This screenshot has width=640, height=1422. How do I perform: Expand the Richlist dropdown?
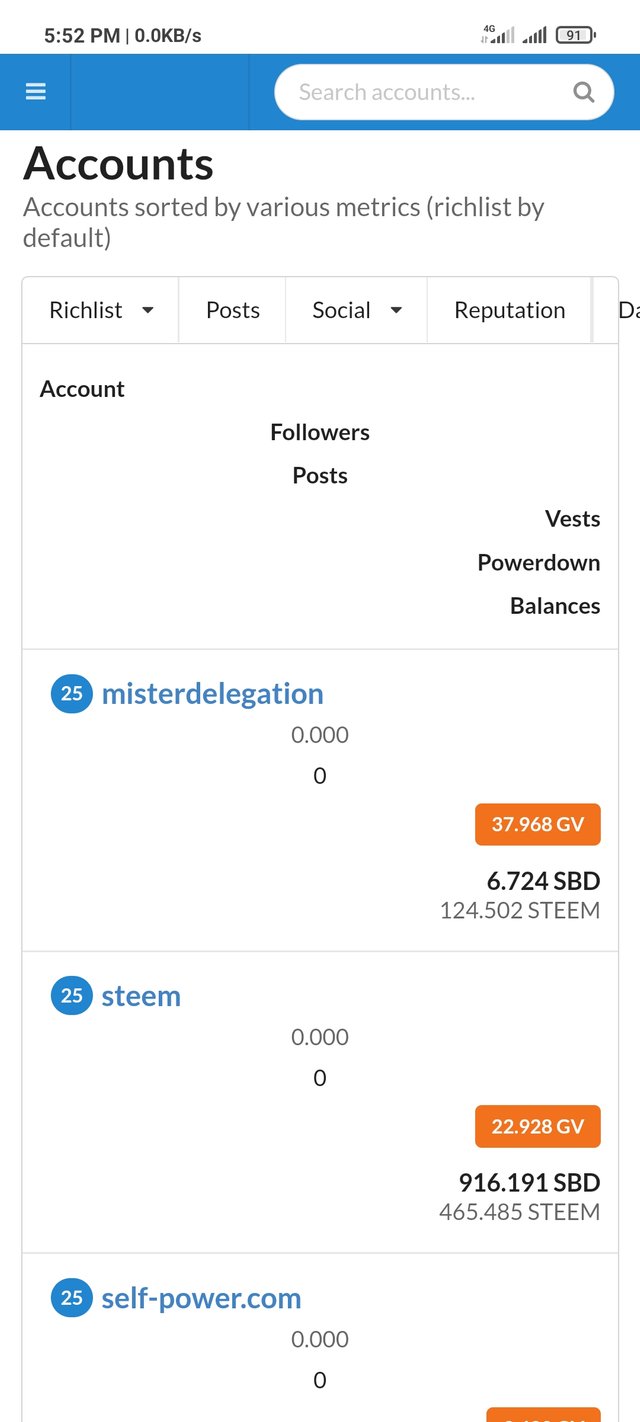[100, 310]
